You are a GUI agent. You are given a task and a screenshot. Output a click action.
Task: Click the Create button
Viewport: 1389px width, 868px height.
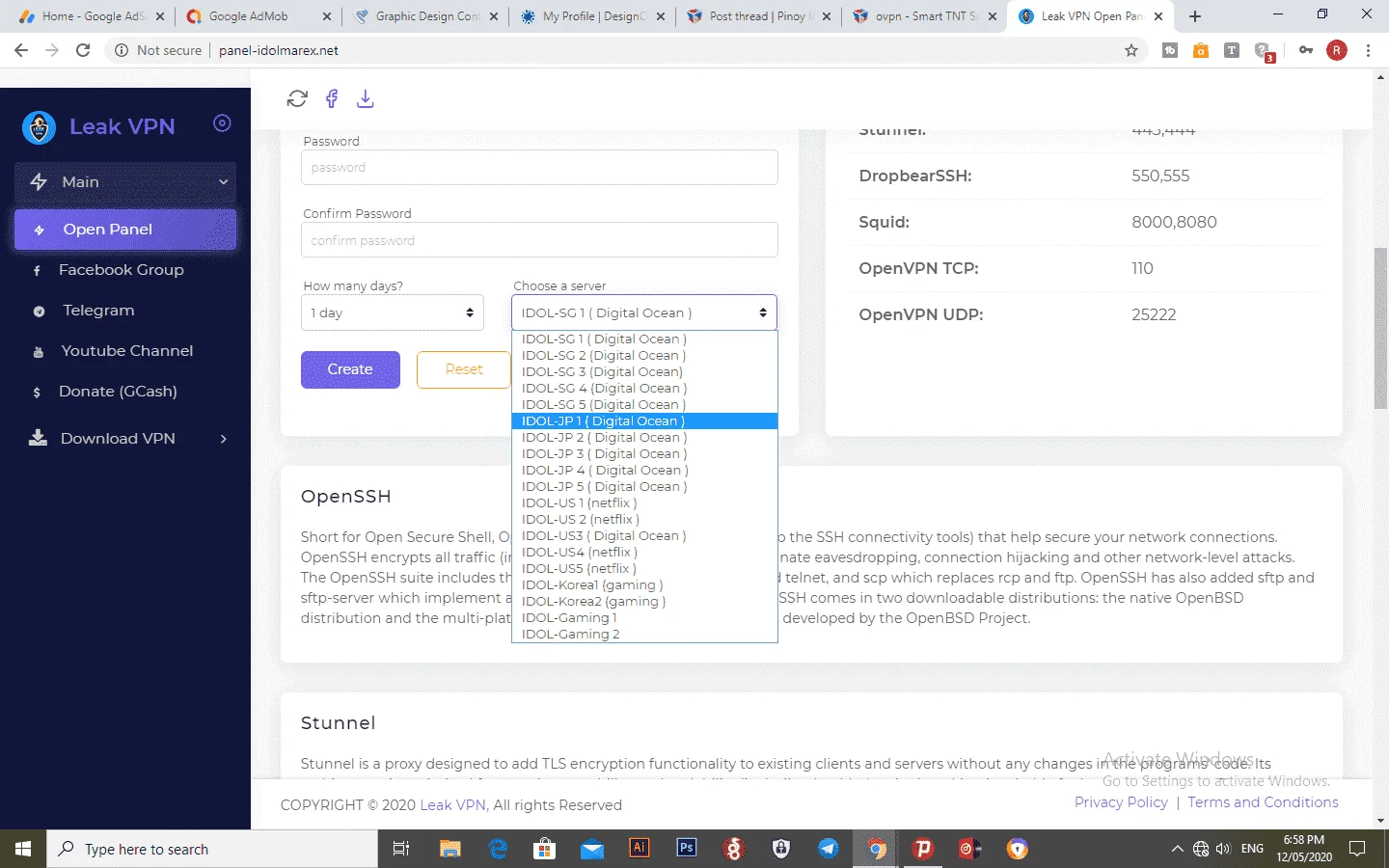350,369
